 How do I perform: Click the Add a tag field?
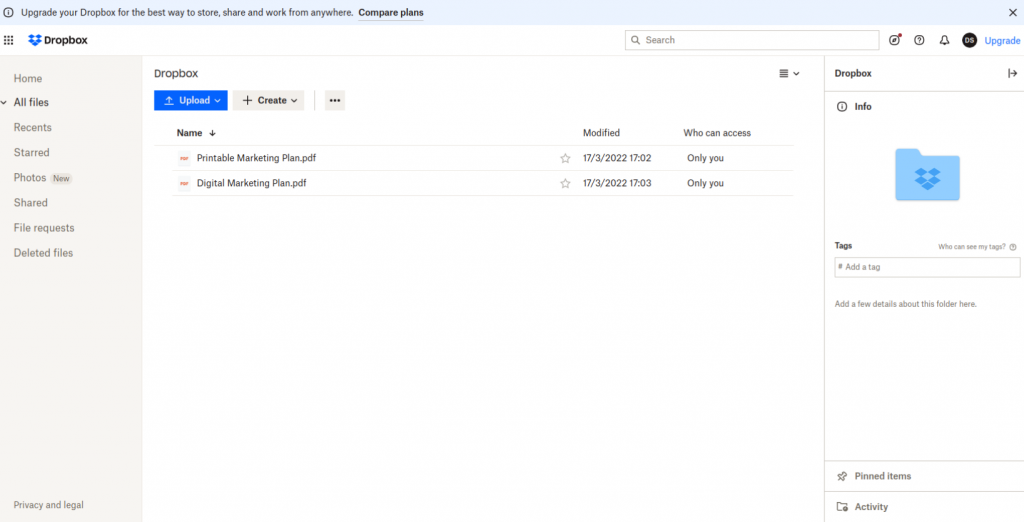(926, 267)
